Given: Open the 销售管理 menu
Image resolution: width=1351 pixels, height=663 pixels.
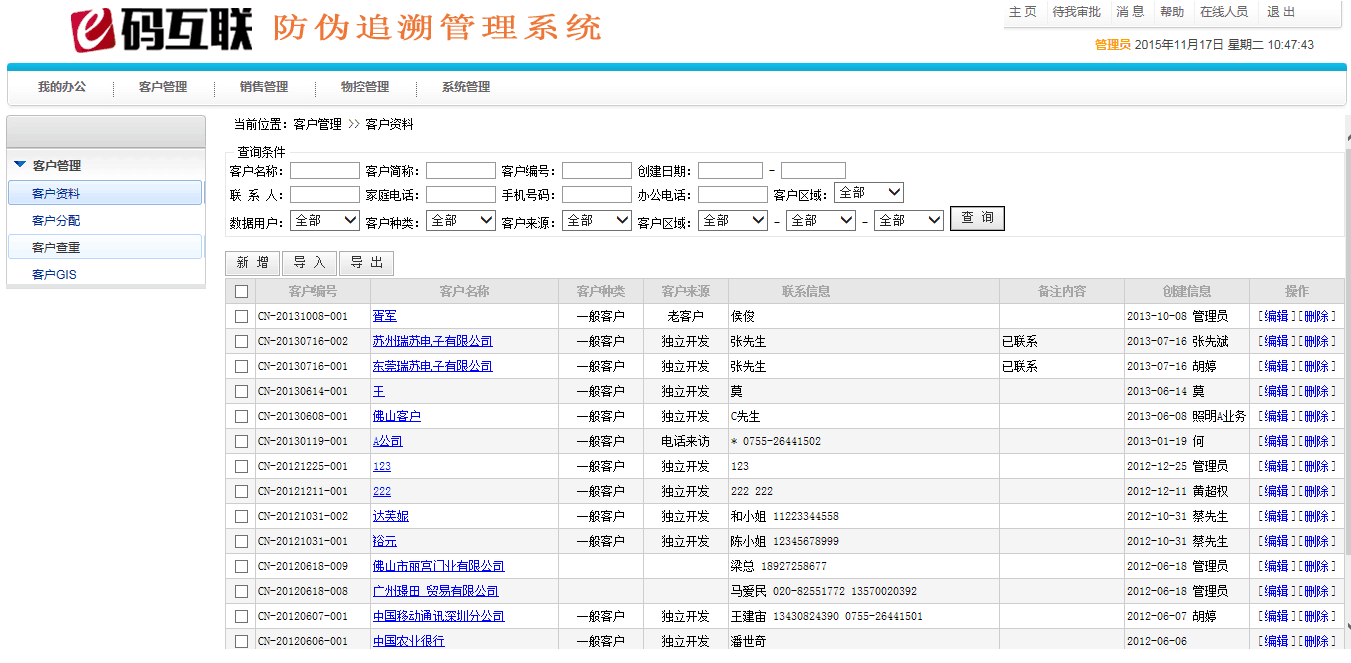Looking at the screenshot, I should pyautogui.click(x=264, y=87).
